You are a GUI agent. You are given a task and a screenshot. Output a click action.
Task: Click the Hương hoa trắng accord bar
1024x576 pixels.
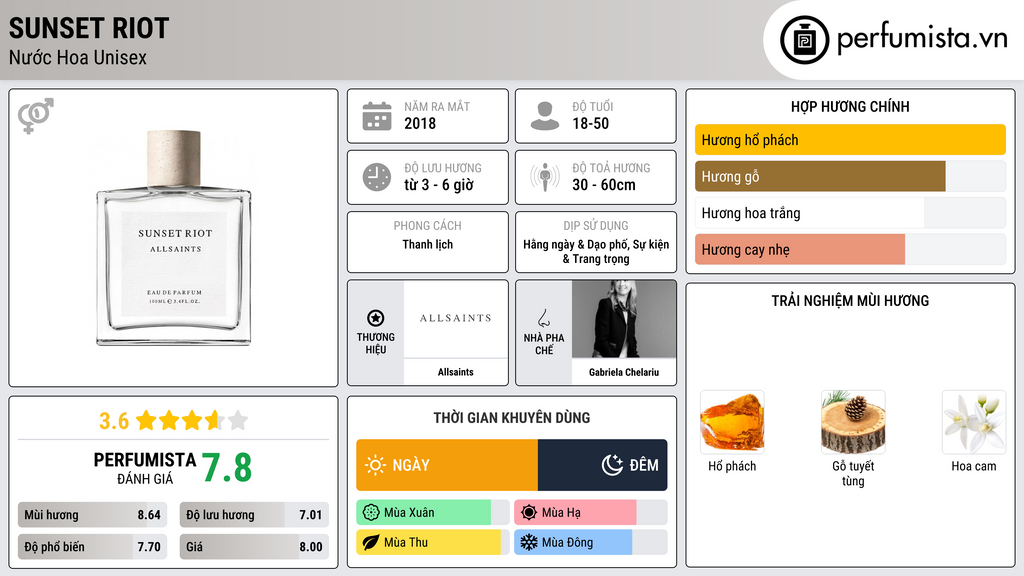click(x=850, y=213)
